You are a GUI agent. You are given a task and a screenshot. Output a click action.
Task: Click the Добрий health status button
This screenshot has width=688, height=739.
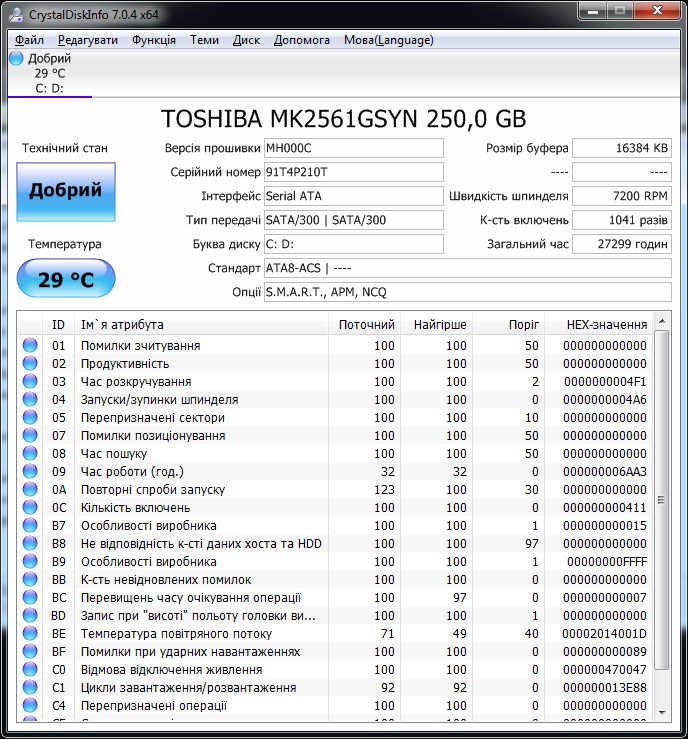click(x=66, y=191)
